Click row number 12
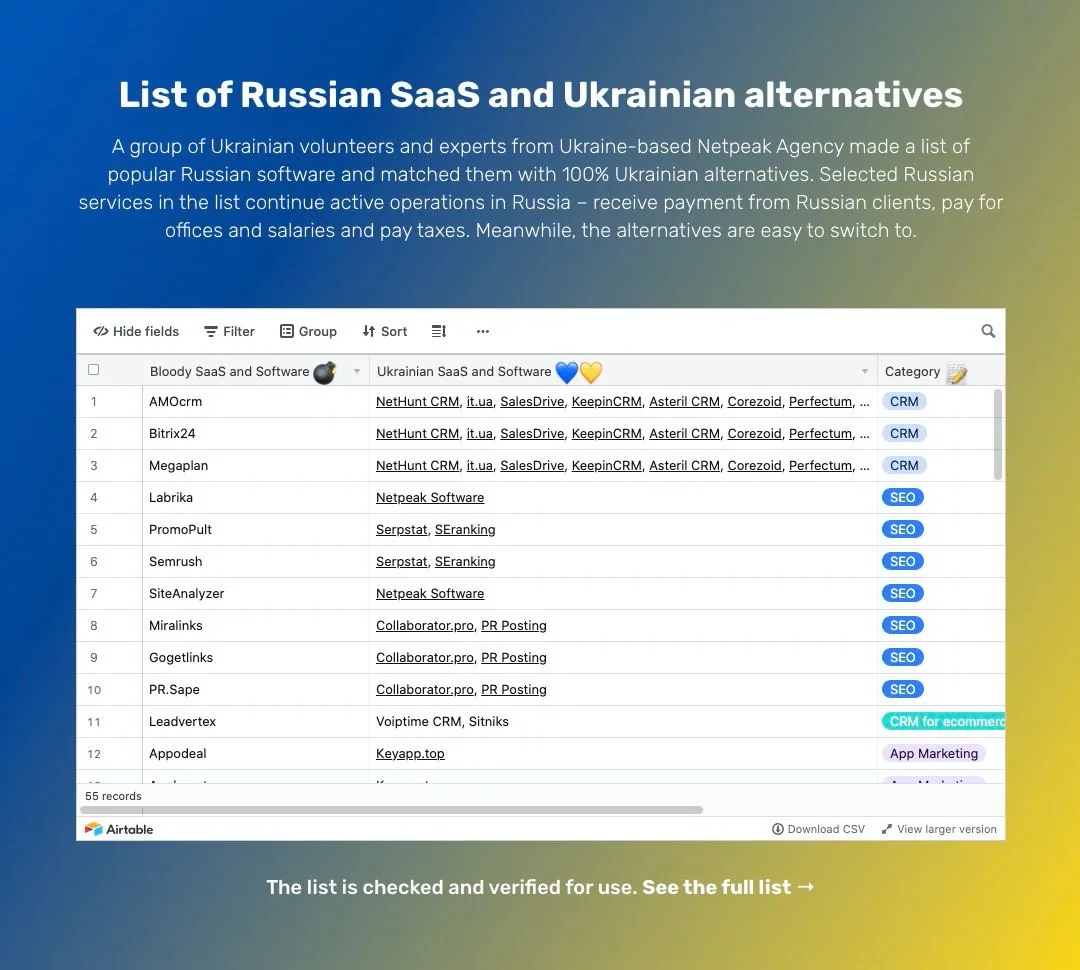1080x970 pixels. pyautogui.click(x=94, y=754)
